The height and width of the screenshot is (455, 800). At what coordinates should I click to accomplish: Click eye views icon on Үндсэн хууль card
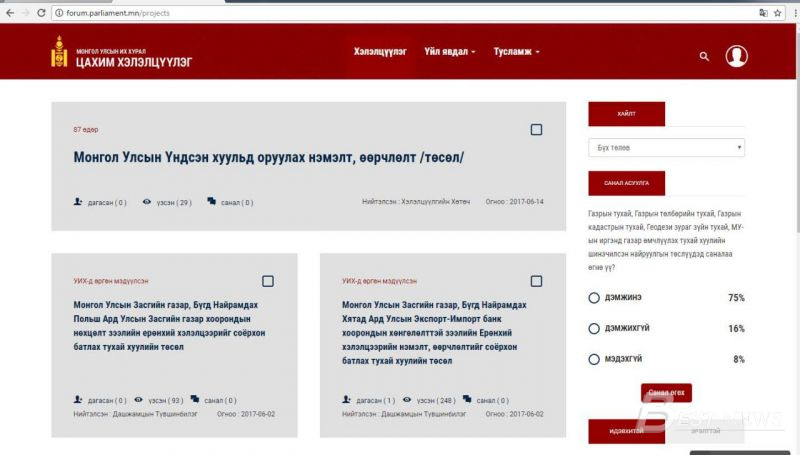(x=147, y=202)
